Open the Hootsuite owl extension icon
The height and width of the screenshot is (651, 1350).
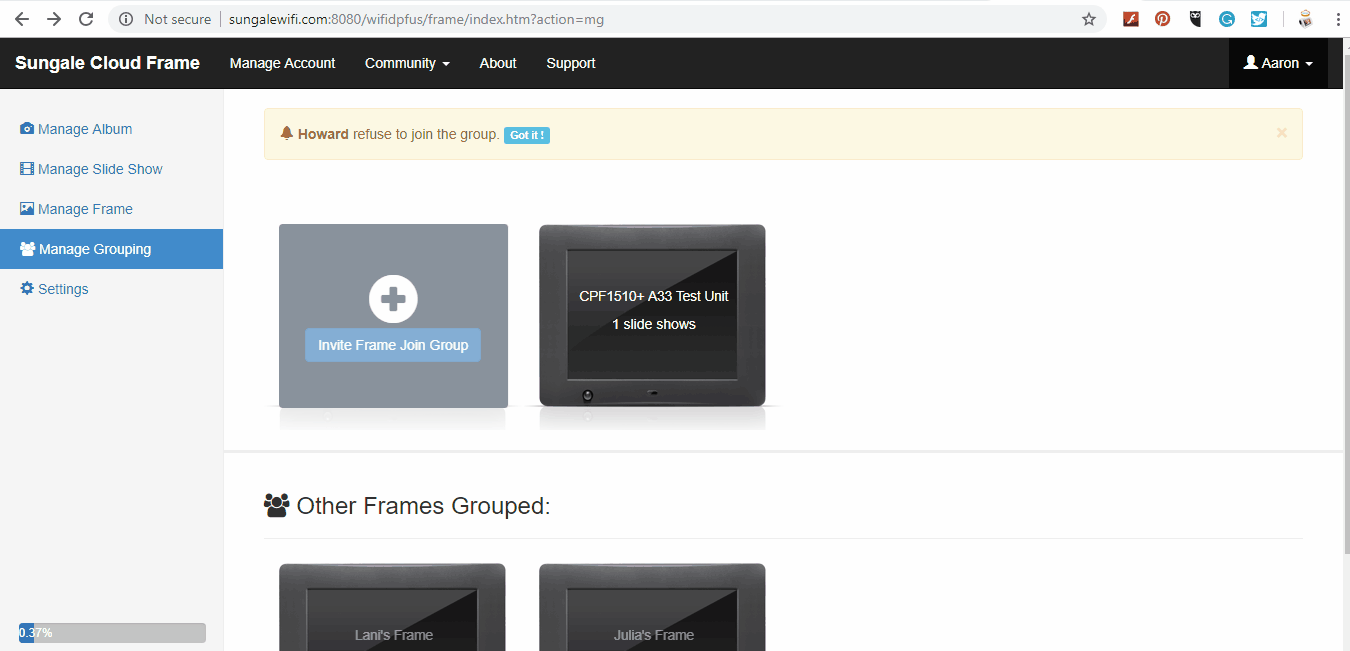1195,19
